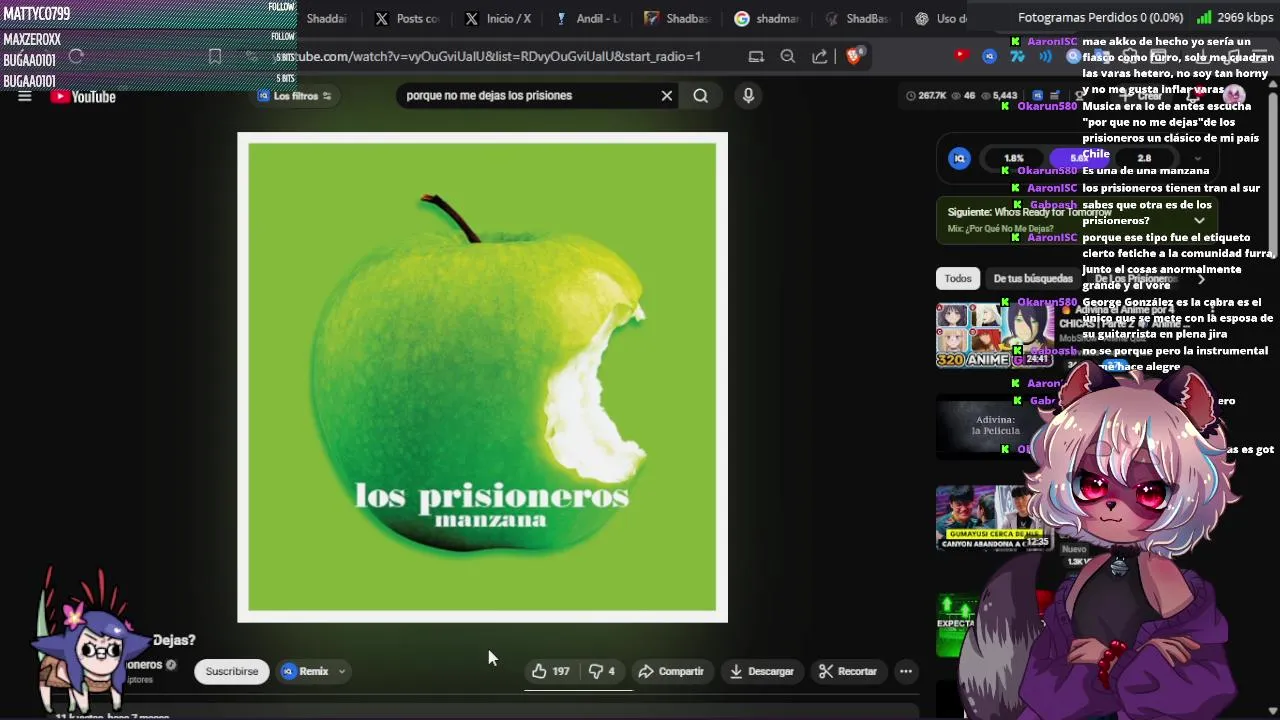
Task: Switch to the Google shadman tab
Action: point(767,18)
